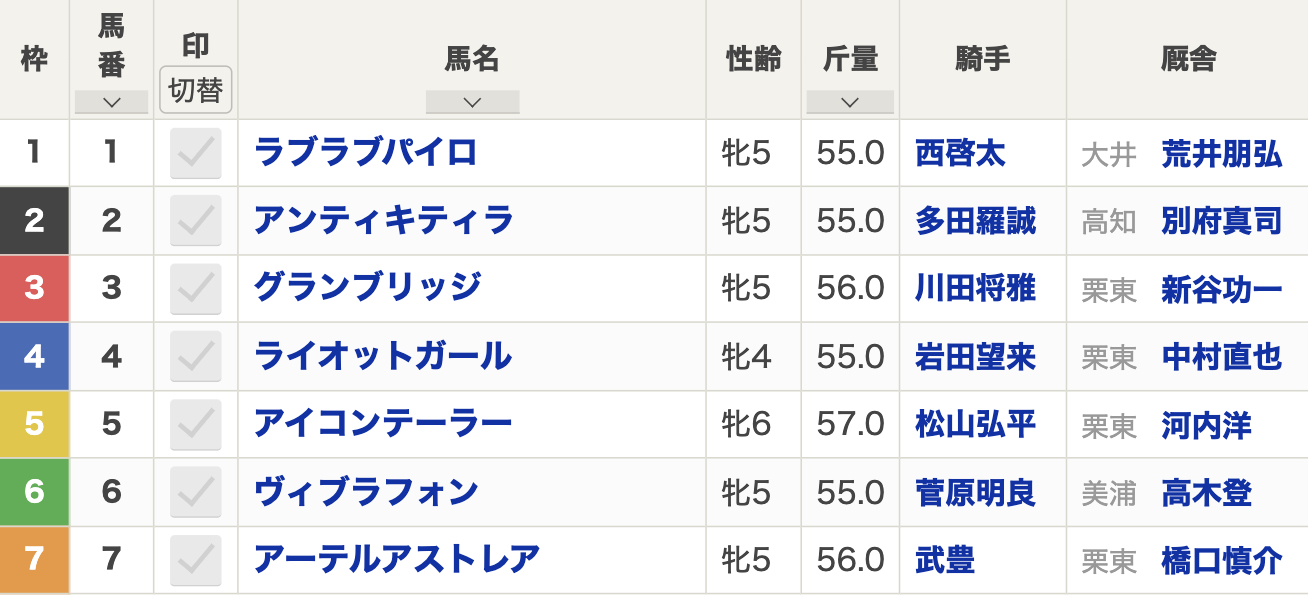Toggle mark checkbox for ヴィブラフォン

pyautogui.click(x=196, y=493)
